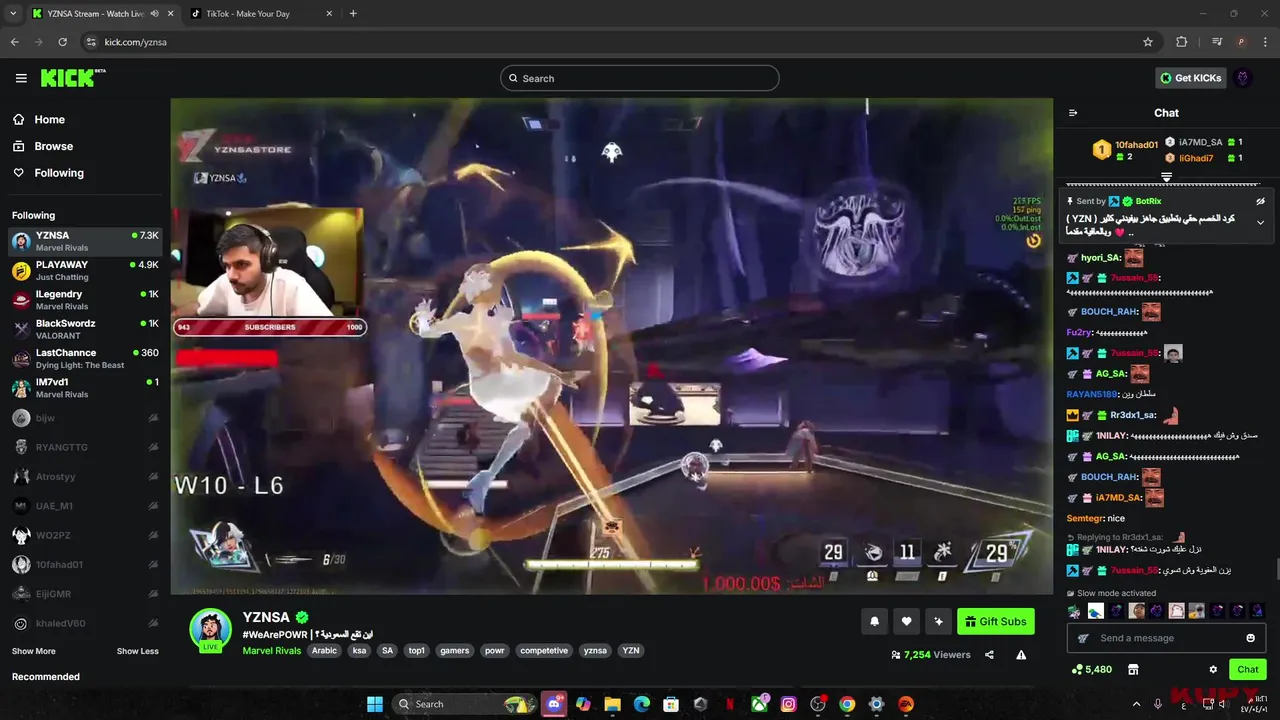Open offline channel bijw

pos(85,418)
